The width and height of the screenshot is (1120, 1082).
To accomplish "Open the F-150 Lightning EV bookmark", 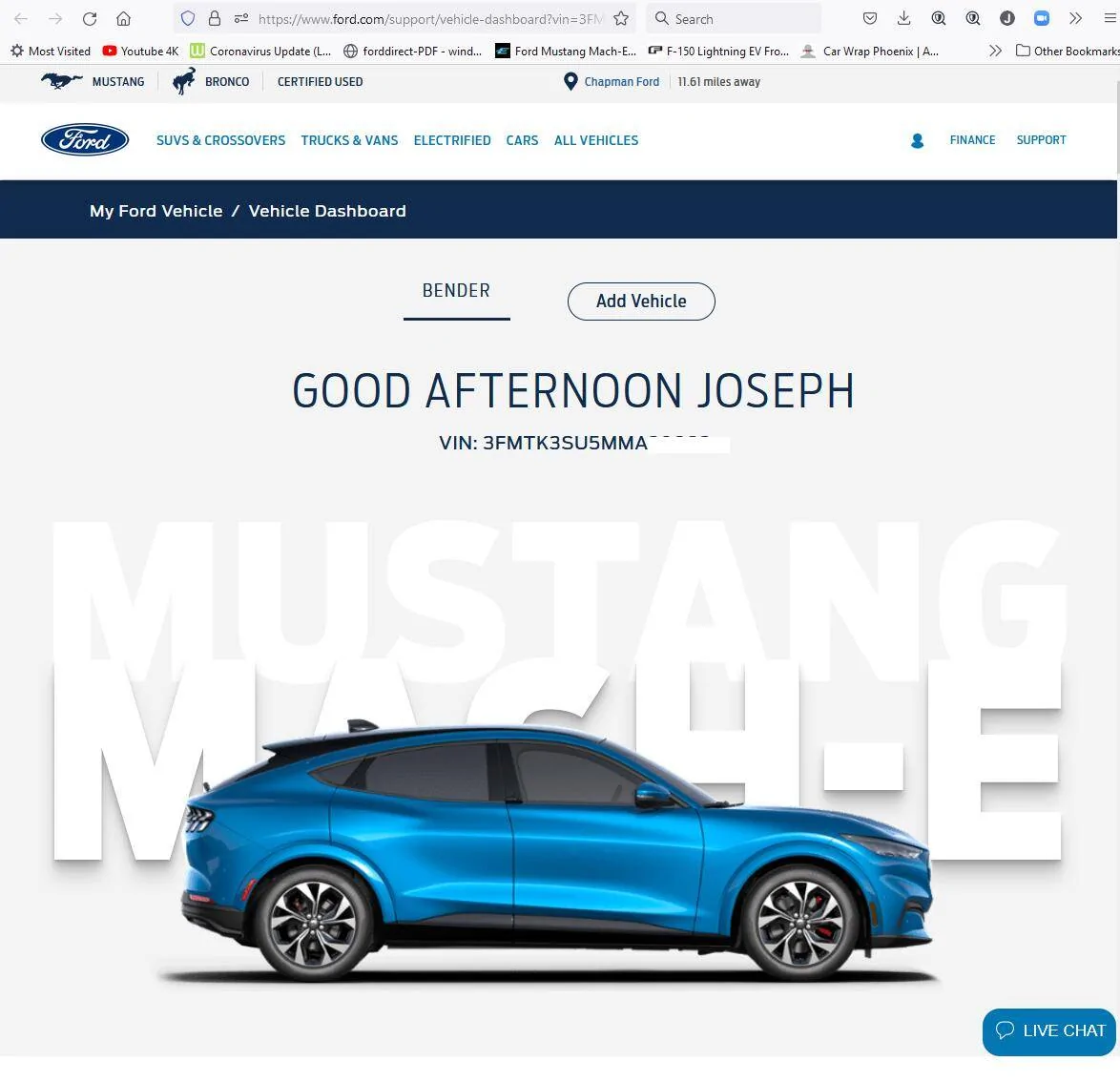I will click(718, 51).
